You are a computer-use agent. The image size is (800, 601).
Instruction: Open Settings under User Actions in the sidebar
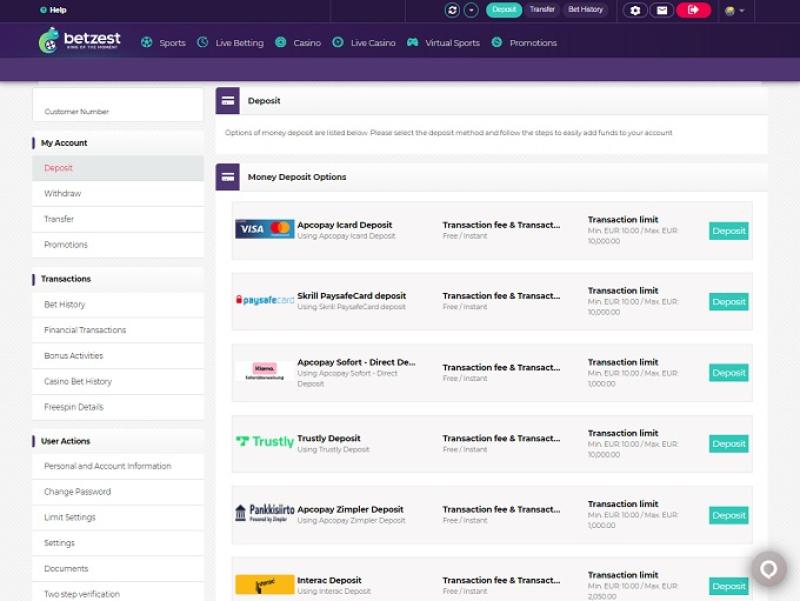(x=118, y=543)
